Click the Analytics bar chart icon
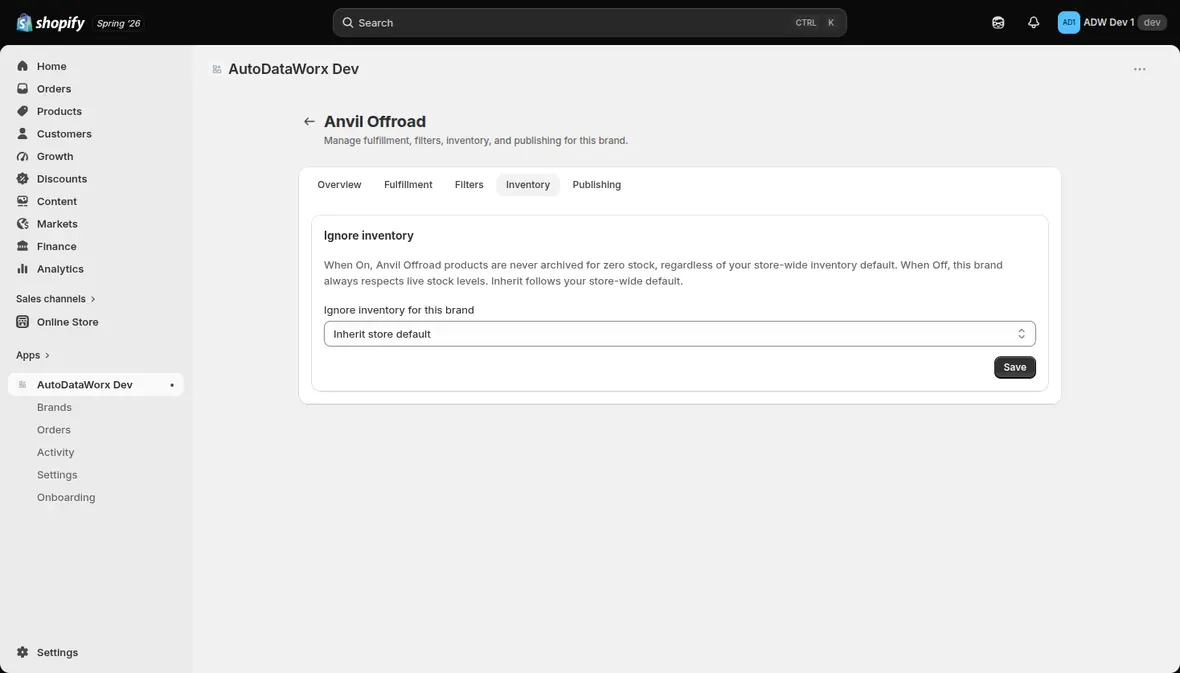 [23, 270]
